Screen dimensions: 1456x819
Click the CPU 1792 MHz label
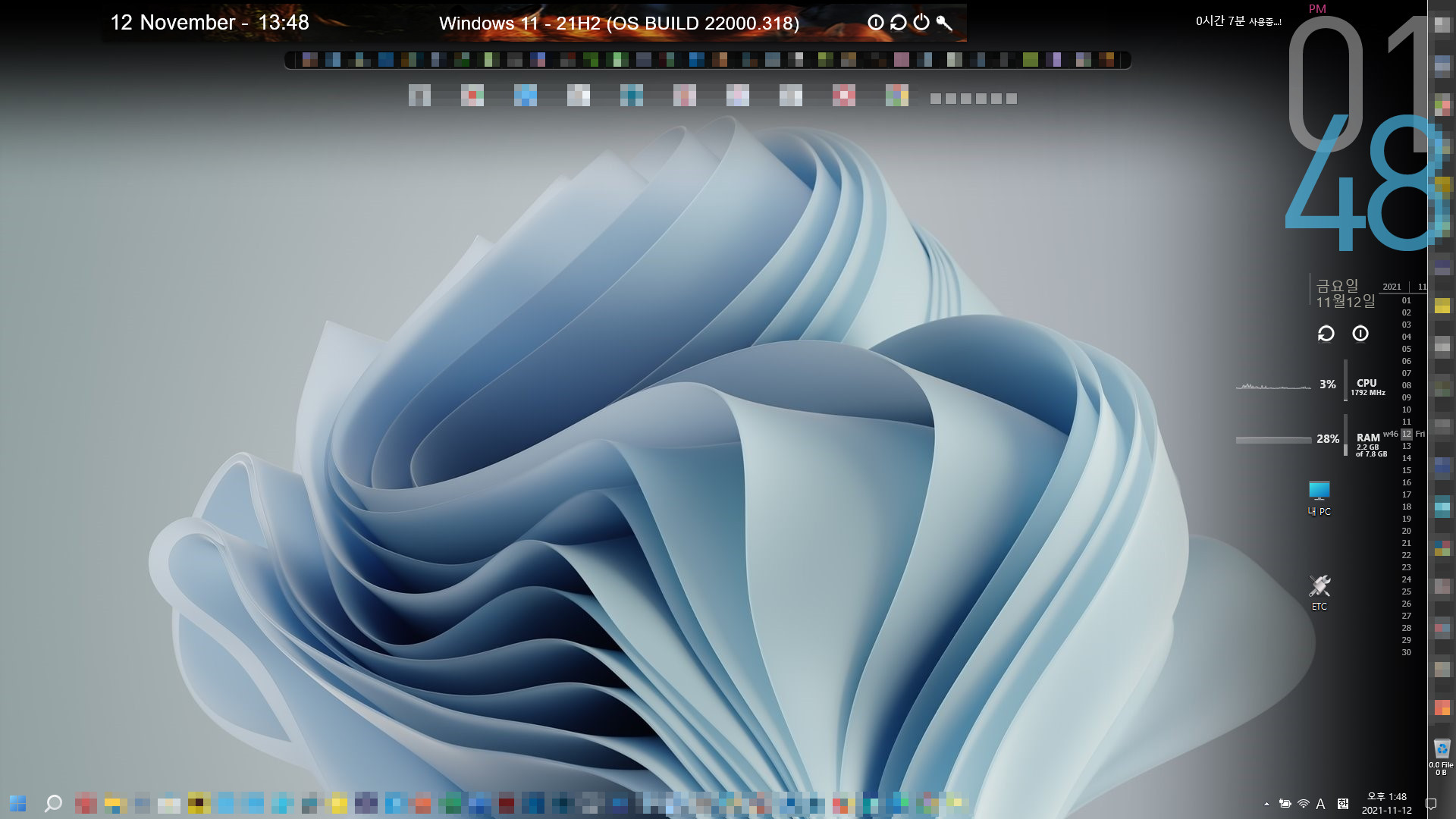pos(1367,388)
